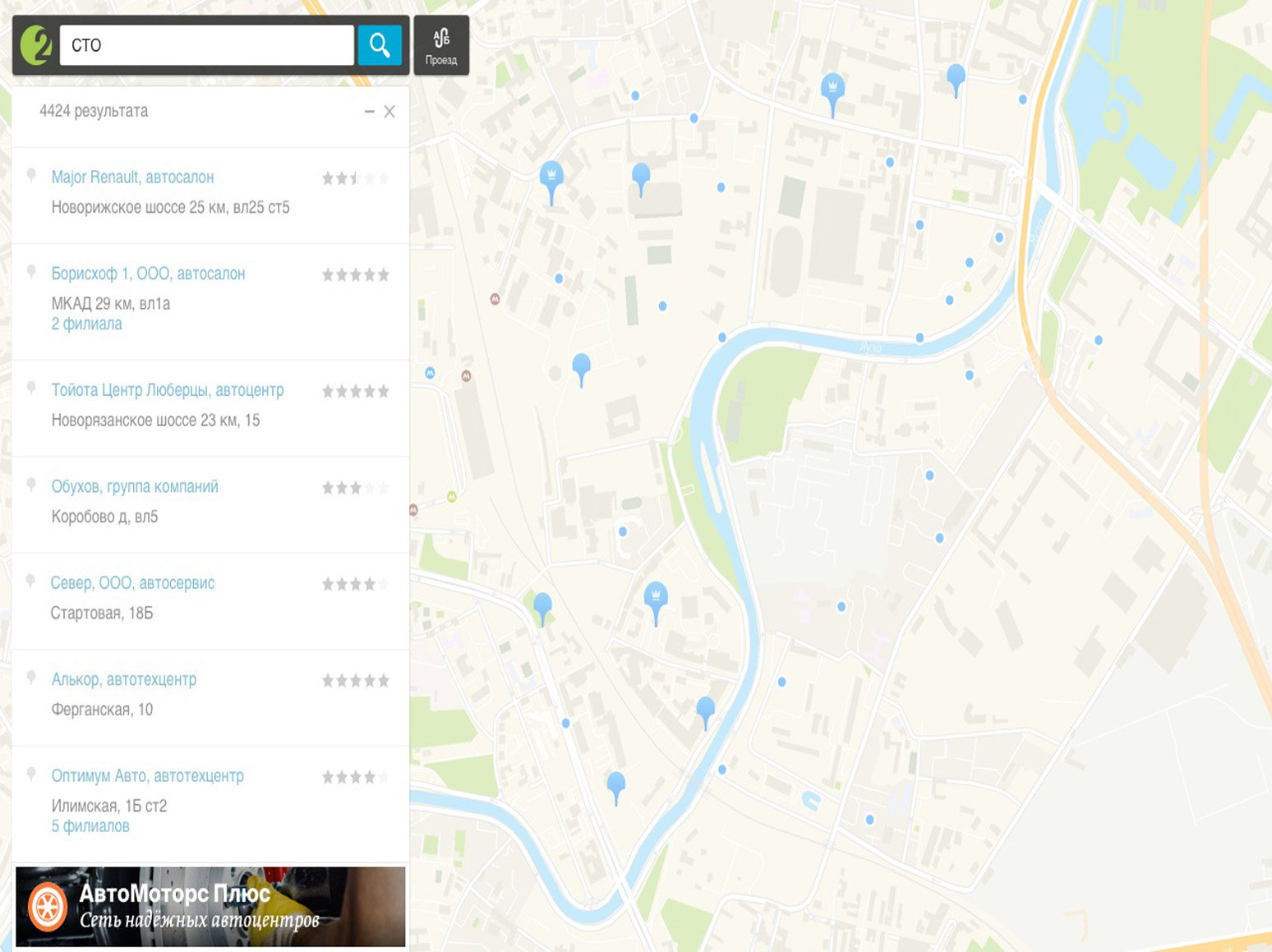The image size is (1272, 952).
Task: Expand 5 филиалов under Оптимум Авто
Action: (90, 826)
